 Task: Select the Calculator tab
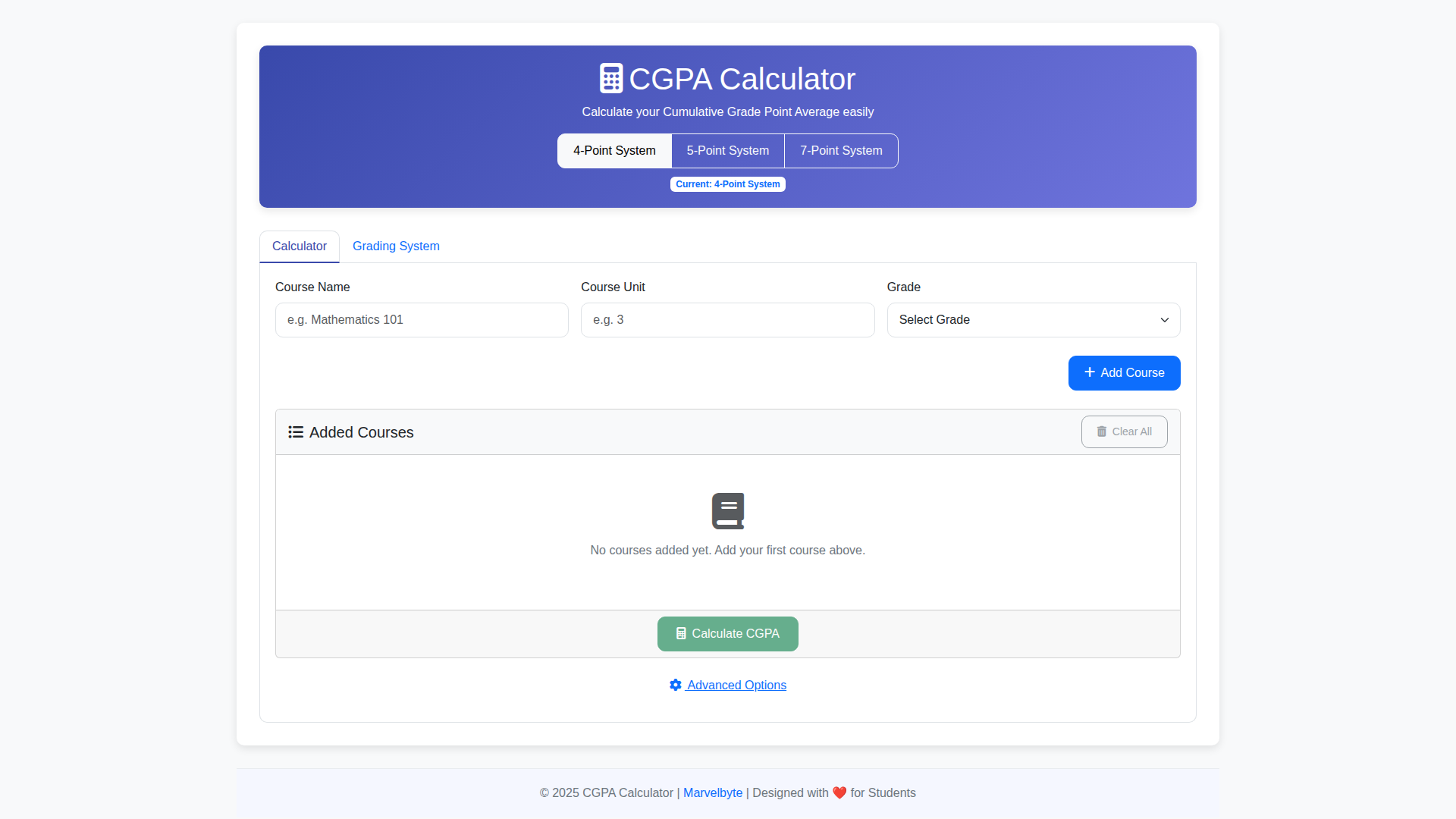(300, 246)
